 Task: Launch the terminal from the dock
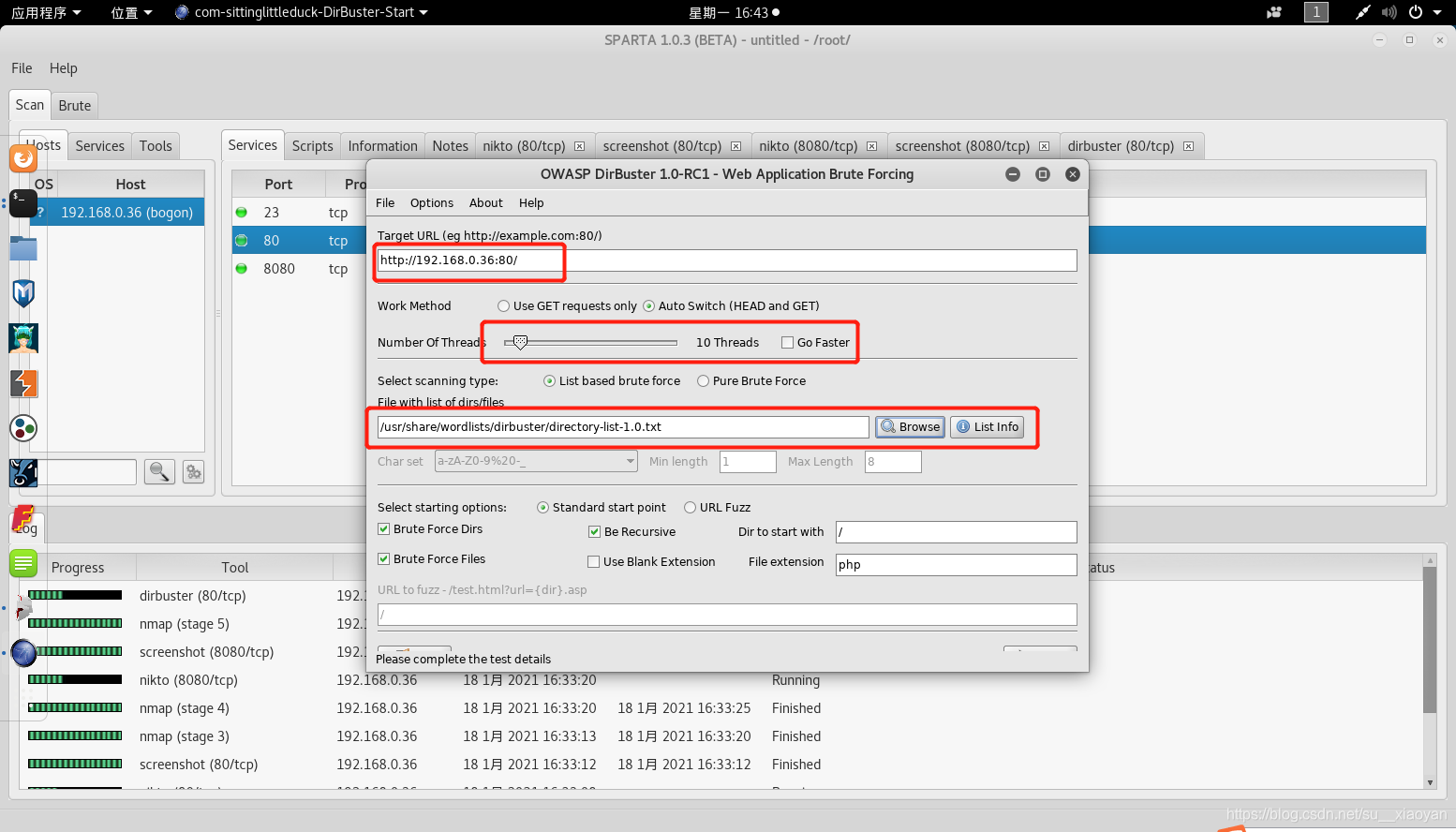(x=23, y=203)
